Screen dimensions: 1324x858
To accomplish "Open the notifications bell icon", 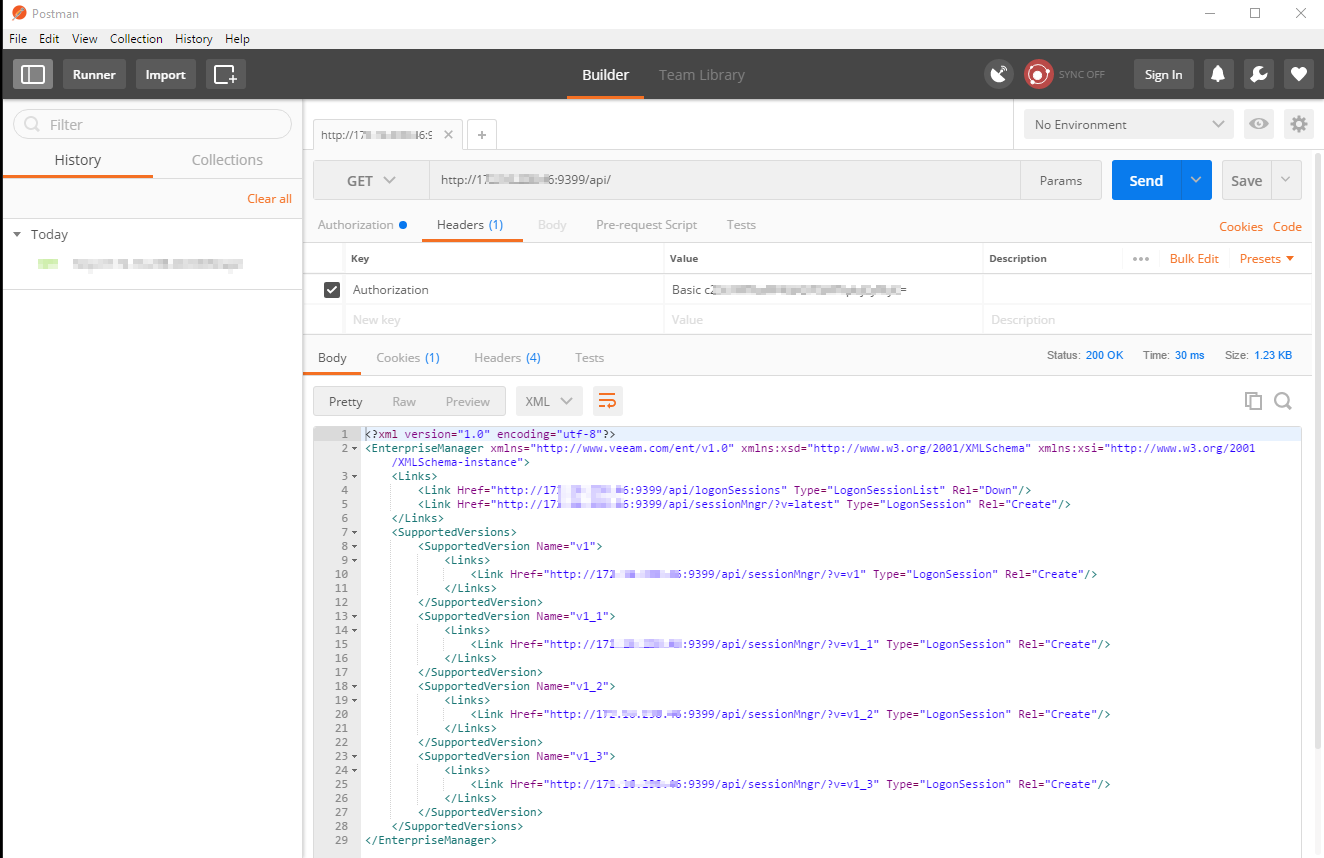I will click(x=1218, y=74).
